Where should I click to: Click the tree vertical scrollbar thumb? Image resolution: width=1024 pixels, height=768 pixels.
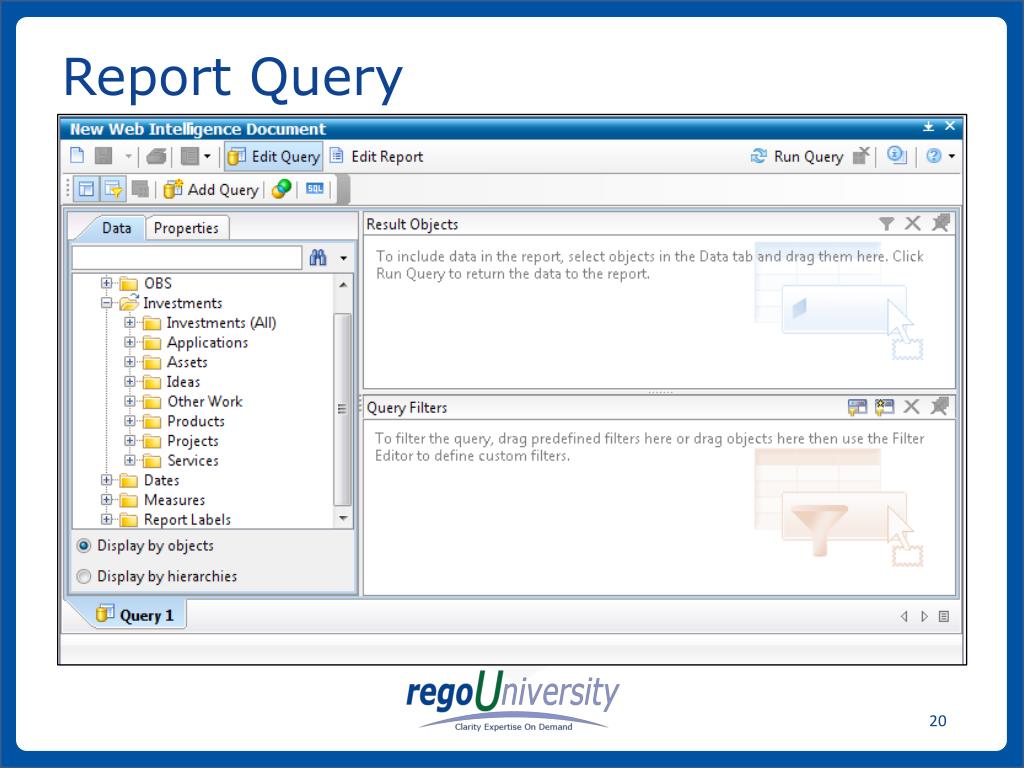click(x=343, y=409)
